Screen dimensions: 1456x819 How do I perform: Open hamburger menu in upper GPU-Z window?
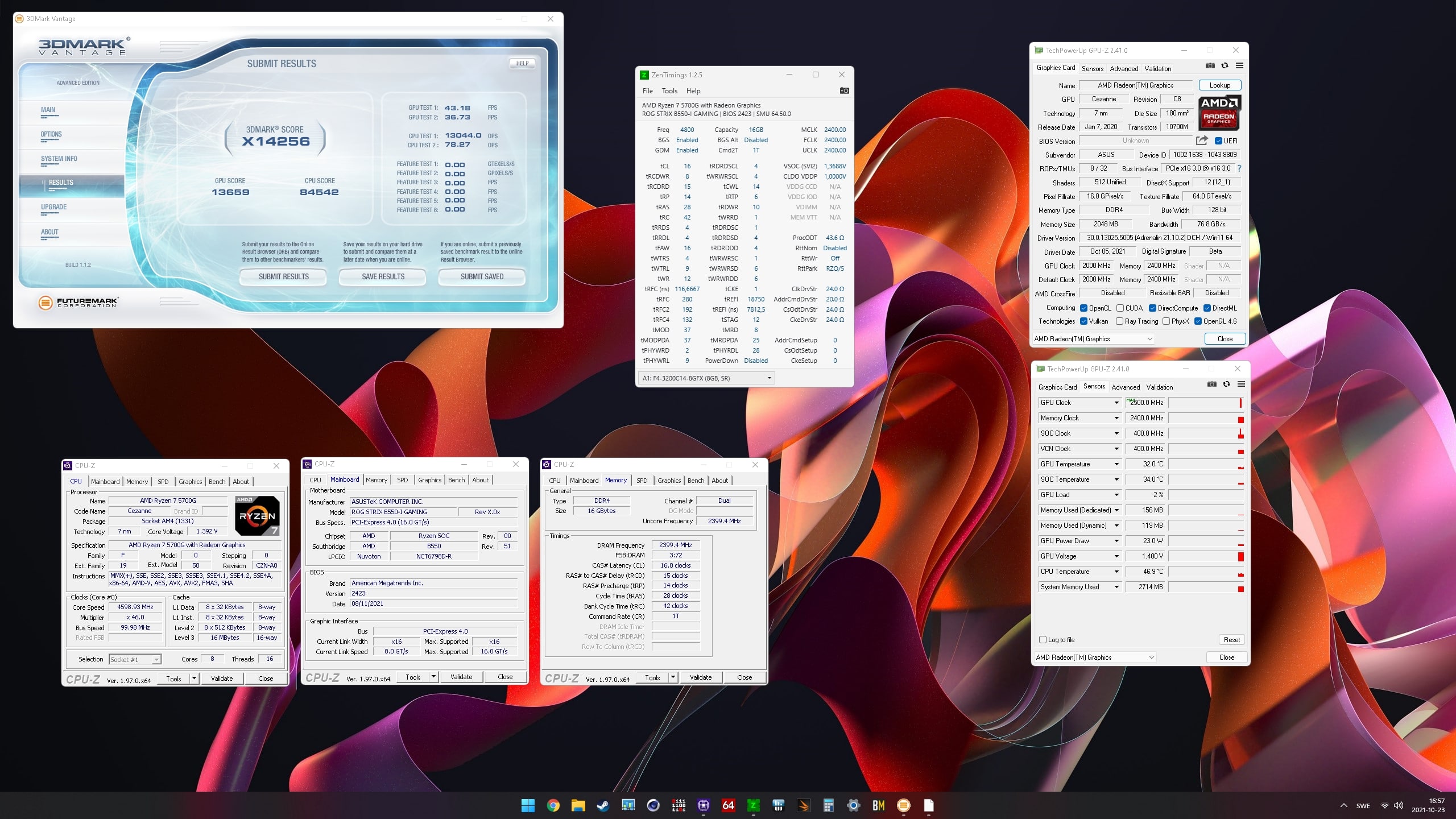1239,66
